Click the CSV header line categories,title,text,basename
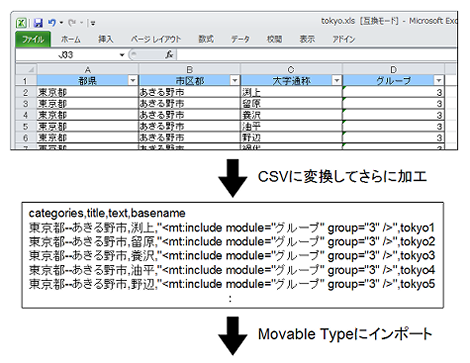The height and width of the screenshot is (363, 470). [x=107, y=213]
